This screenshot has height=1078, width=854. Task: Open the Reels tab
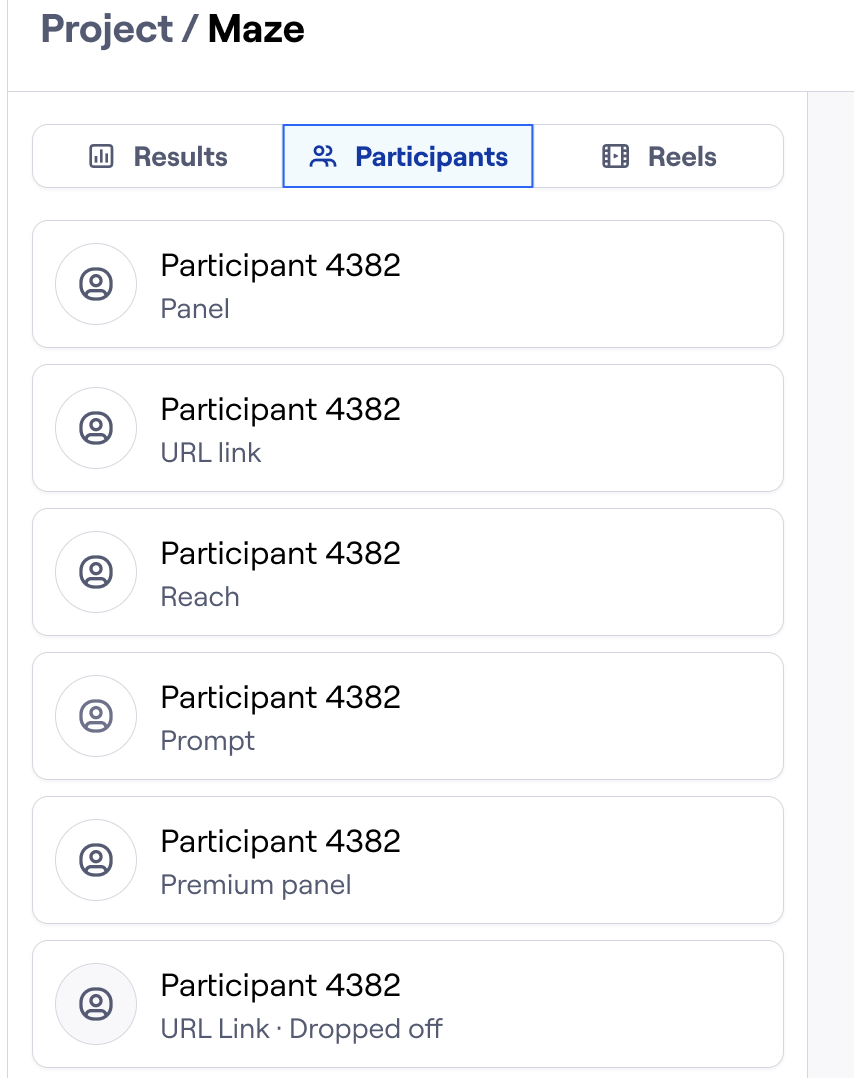658,157
